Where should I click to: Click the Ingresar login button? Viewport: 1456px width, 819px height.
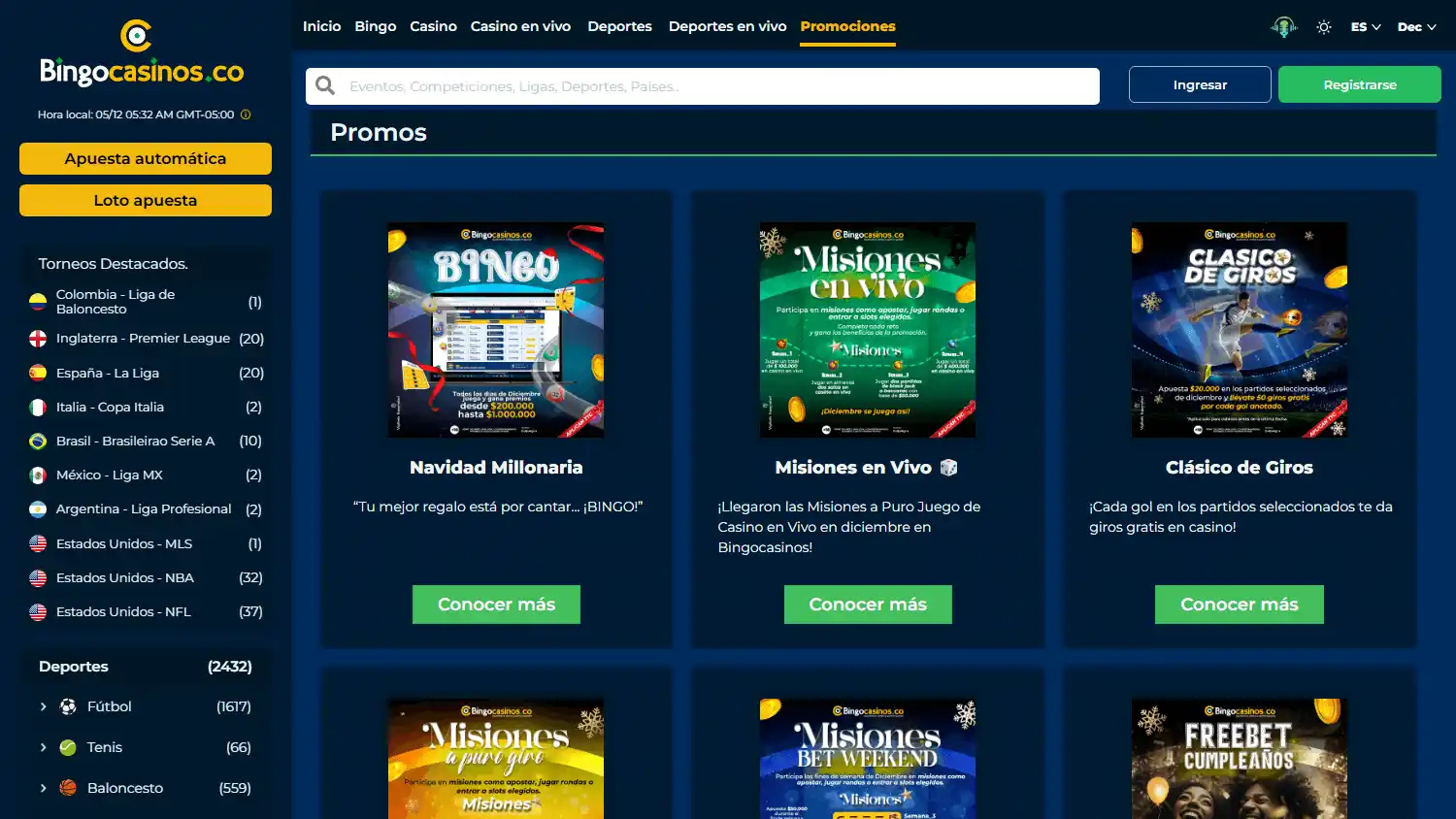(x=1200, y=84)
